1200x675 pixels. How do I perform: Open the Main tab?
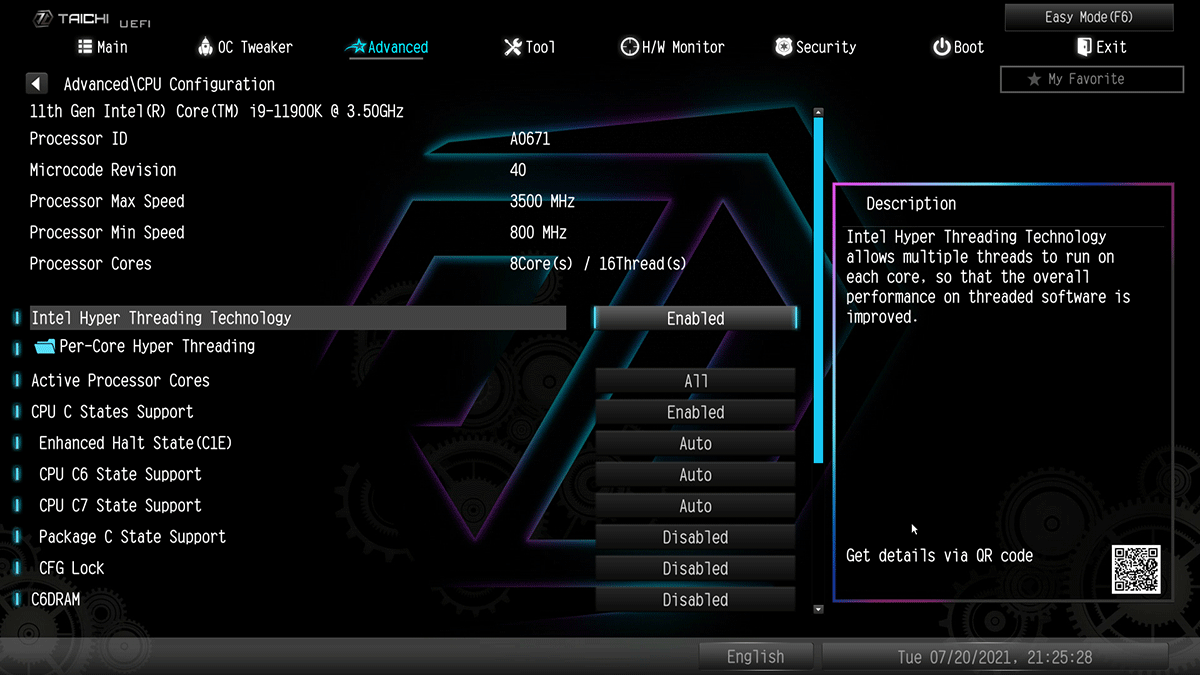pyautogui.click(x=102, y=47)
